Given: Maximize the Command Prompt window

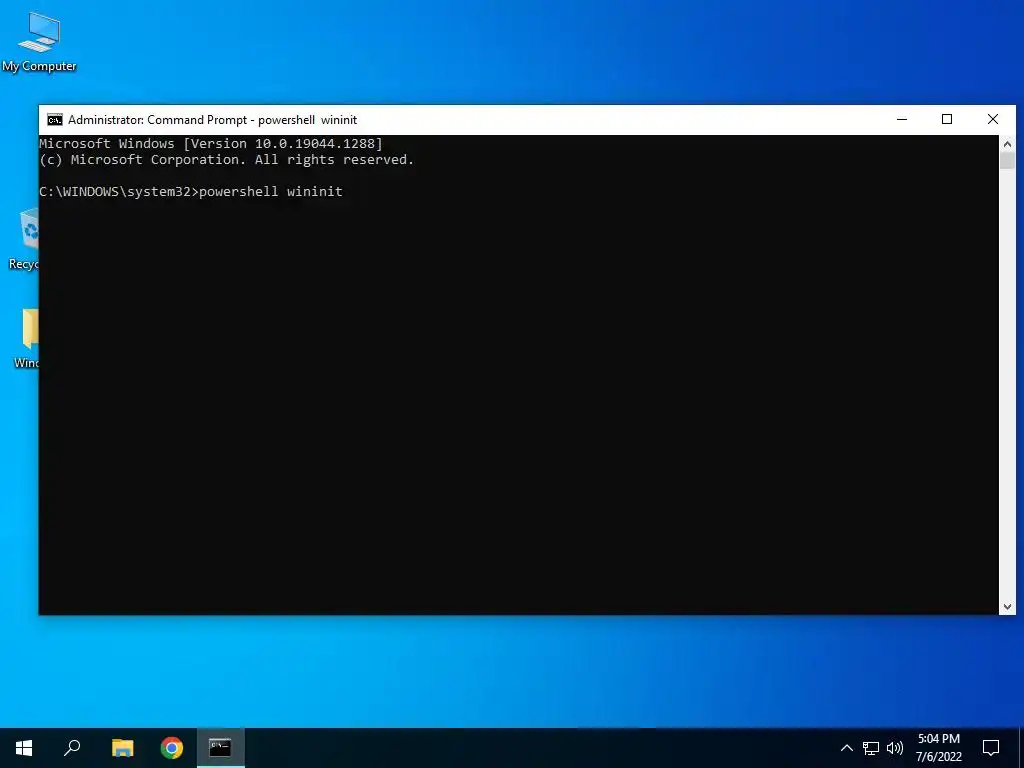Looking at the screenshot, I should tap(947, 120).
